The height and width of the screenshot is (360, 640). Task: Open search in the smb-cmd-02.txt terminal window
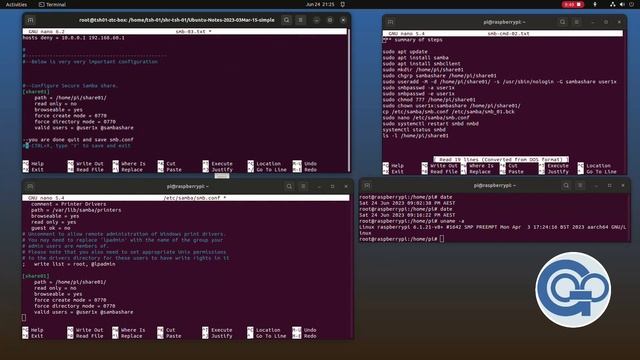(x=562, y=22)
